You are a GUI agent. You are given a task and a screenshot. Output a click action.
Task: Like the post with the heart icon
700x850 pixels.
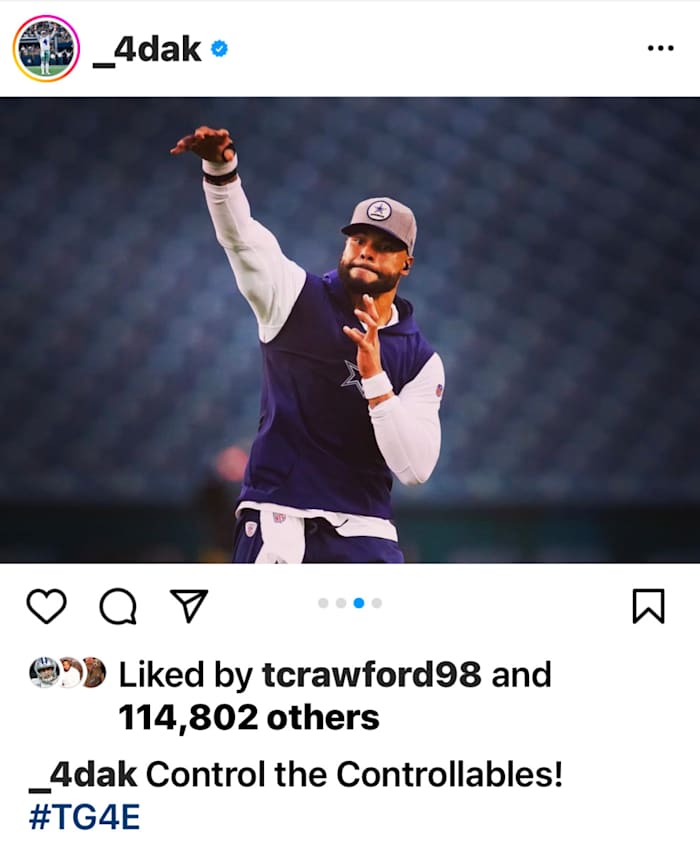(46, 606)
